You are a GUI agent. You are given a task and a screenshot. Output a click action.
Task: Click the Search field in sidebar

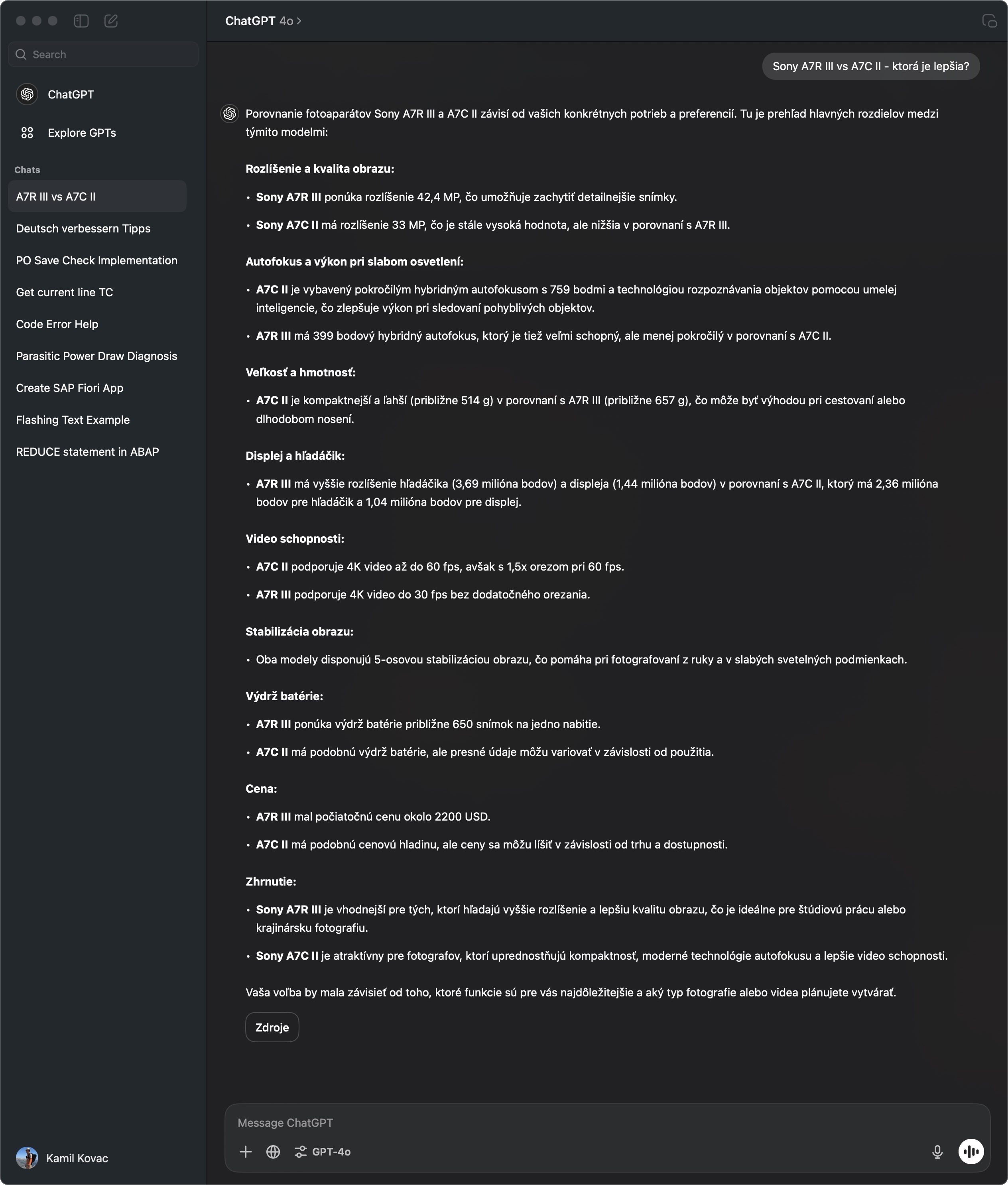pyautogui.click(x=103, y=54)
